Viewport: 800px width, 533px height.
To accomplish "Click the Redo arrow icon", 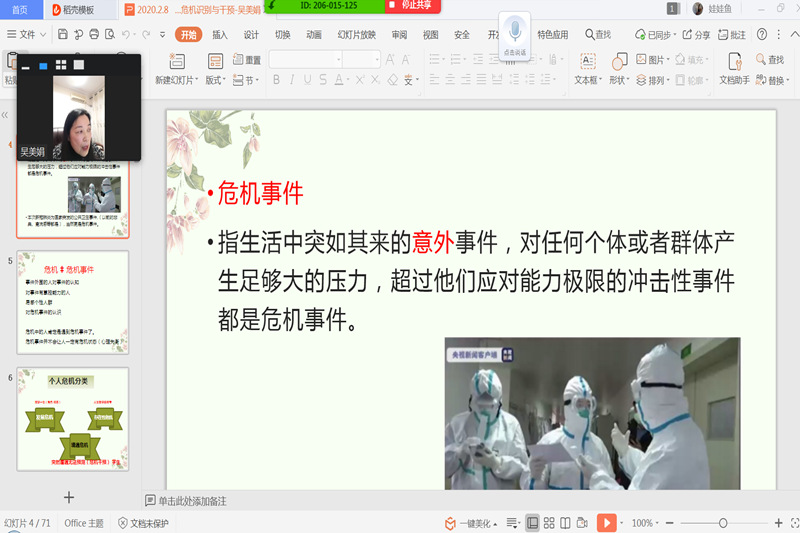I will point(146,34).
